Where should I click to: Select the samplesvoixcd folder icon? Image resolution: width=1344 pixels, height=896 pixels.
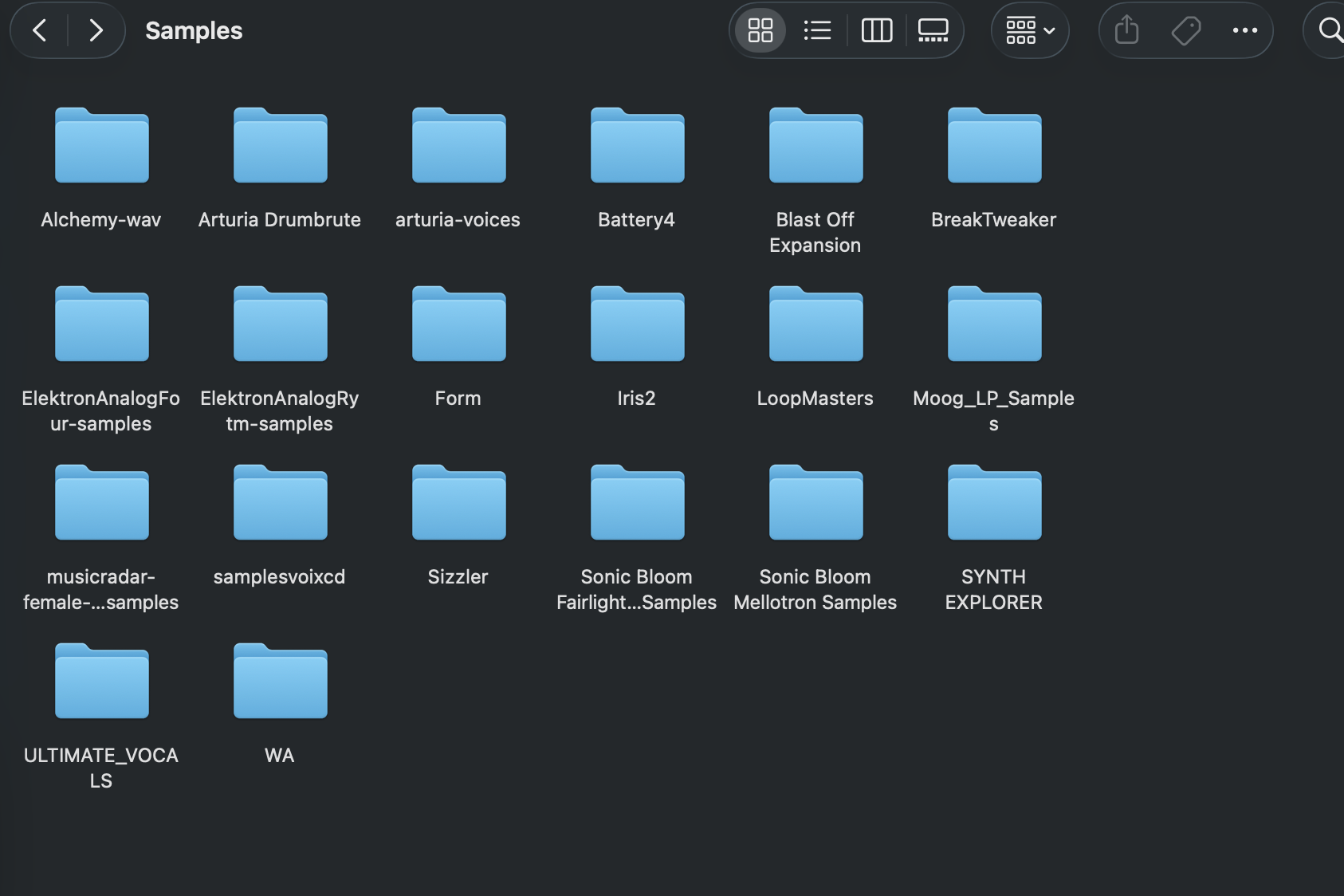[281, 502]
